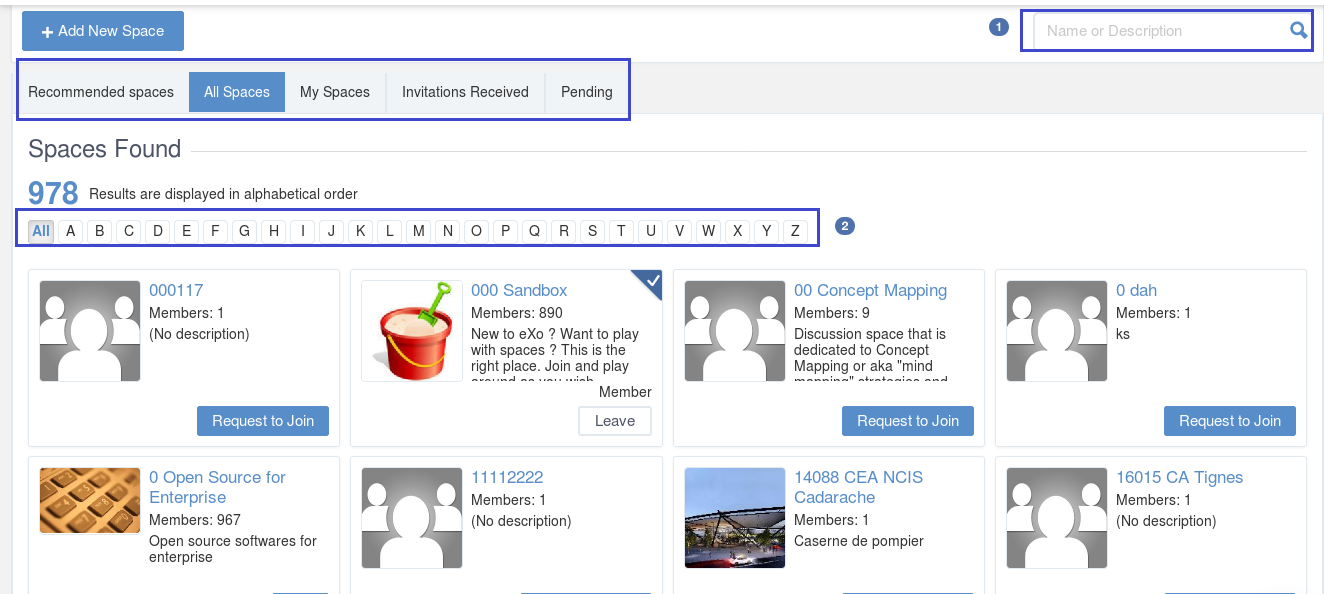
Task: Request to join 00 Concept Mapping
Action: click(908, 421)
